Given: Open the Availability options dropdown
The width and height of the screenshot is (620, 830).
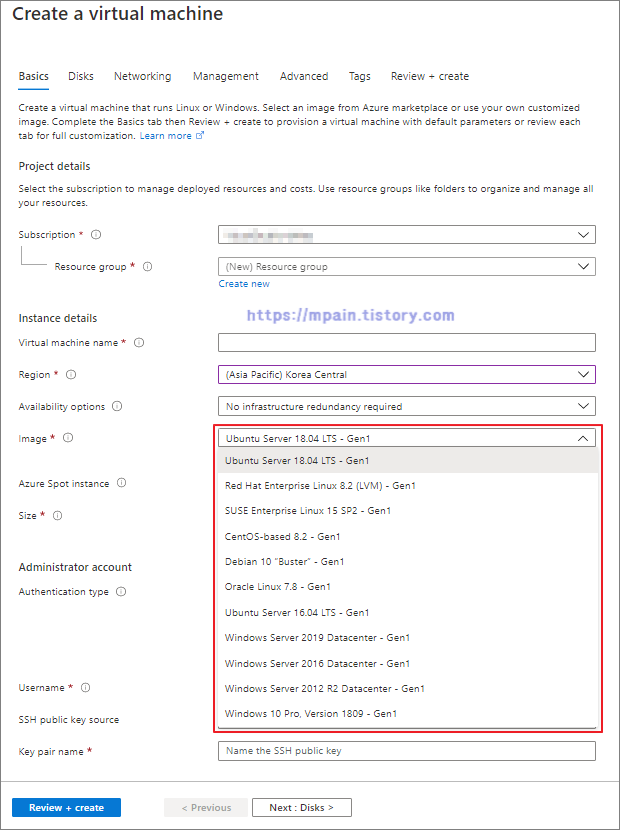Looking at the screenshot, I should point(407,406).
